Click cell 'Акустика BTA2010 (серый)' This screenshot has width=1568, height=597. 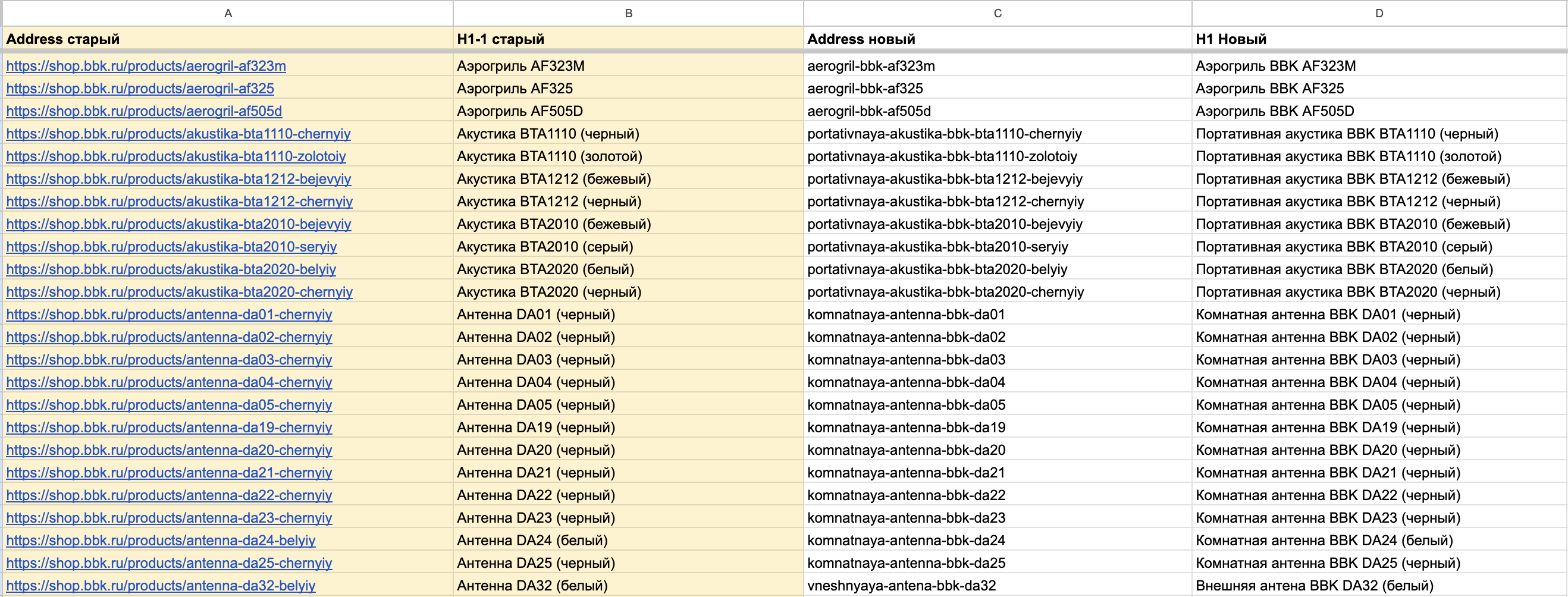pyautogui.click(x=628, y=246)
